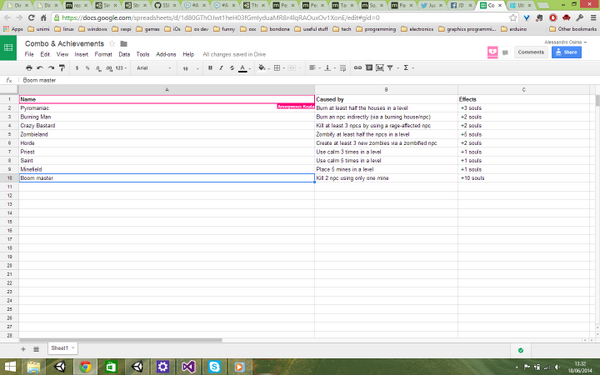Open the 123 number format dropdown
Screen dimensions: 600x375
121,68
